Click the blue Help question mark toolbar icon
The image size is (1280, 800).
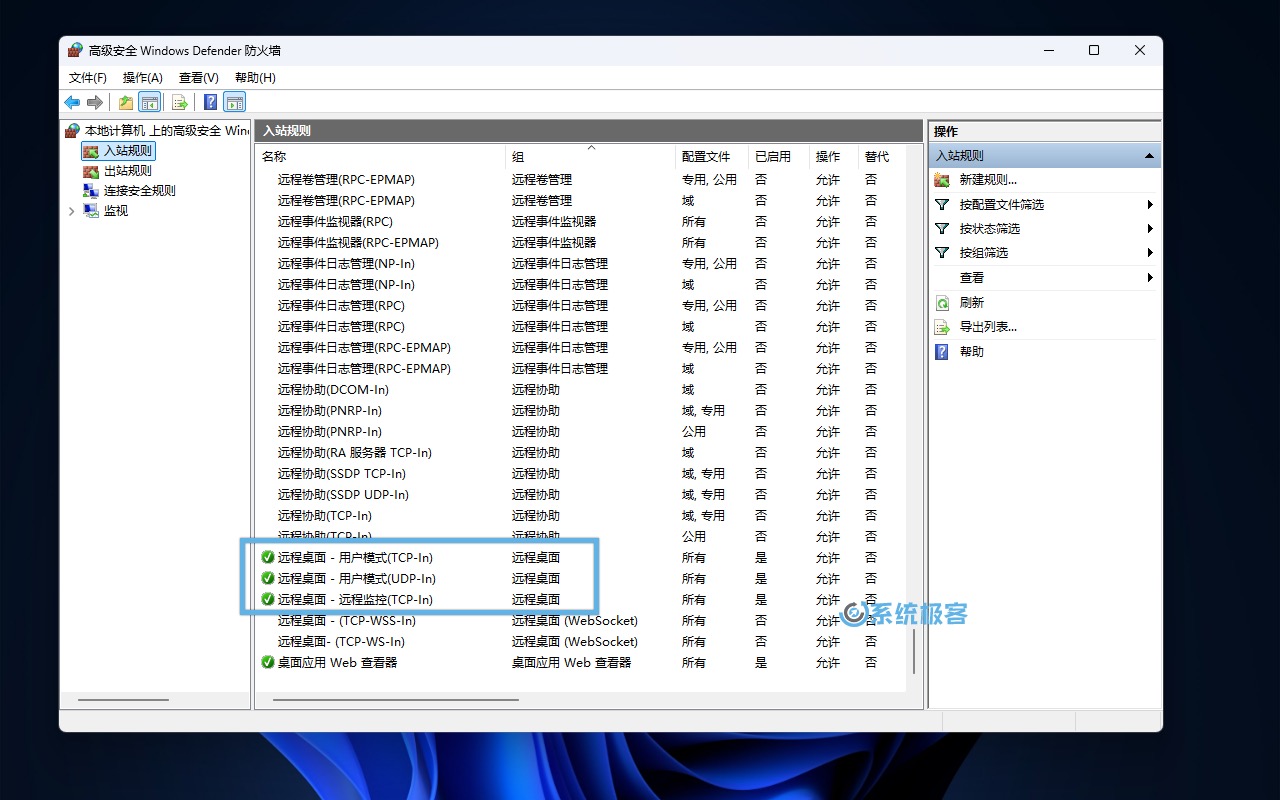[211, 102]
